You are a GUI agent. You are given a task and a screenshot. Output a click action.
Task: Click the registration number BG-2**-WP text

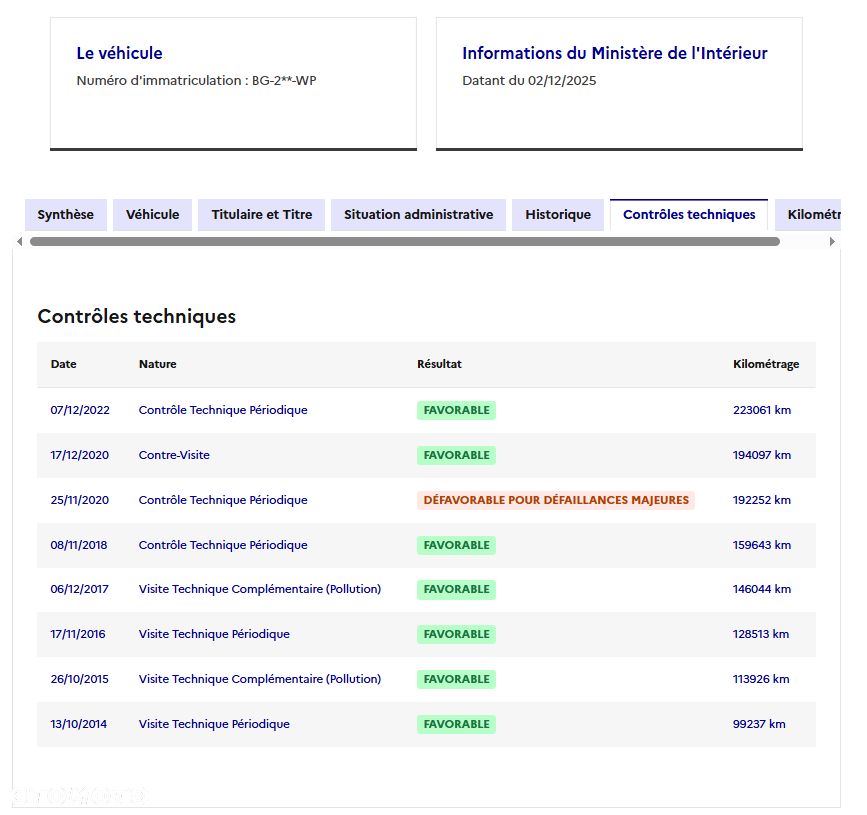coord(284,81)
